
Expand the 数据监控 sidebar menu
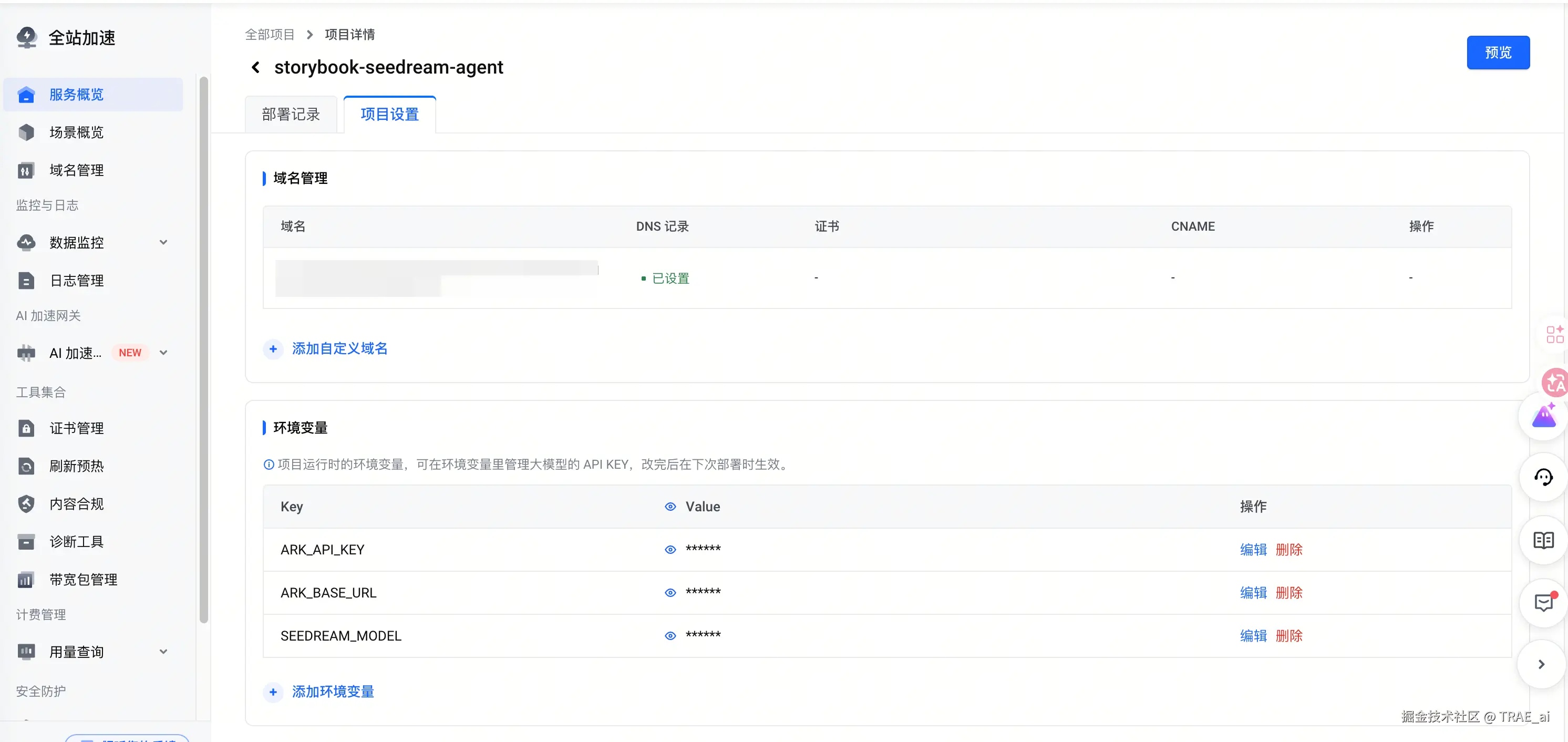[163, 242]
